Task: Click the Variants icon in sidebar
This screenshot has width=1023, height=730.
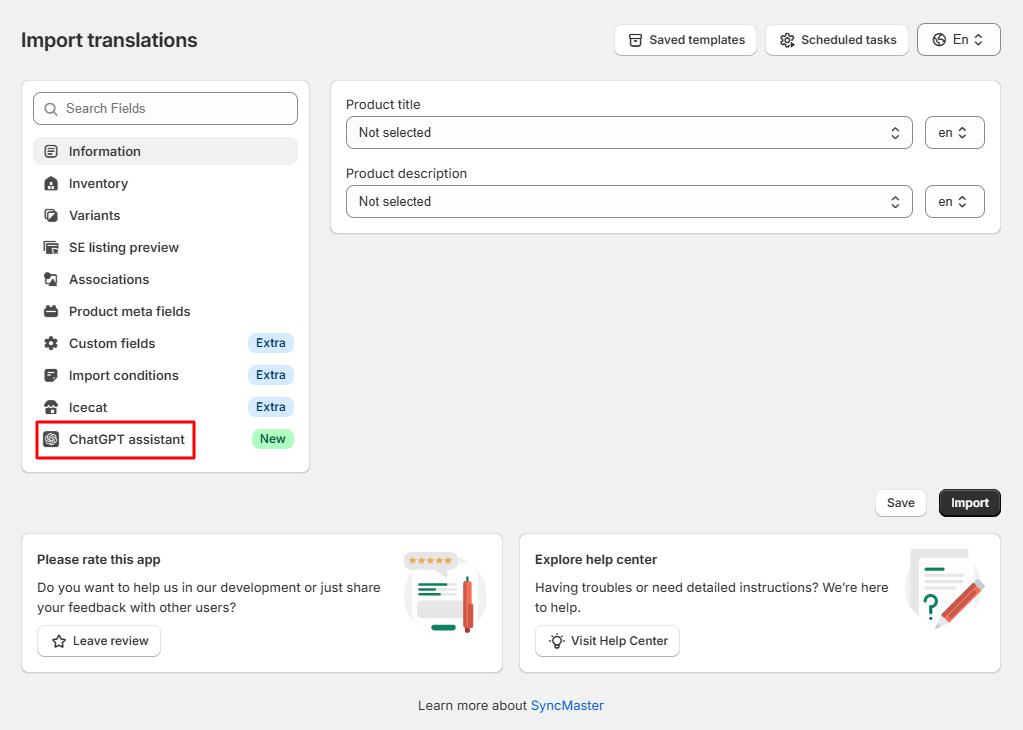Action: [x=51, y=215]
